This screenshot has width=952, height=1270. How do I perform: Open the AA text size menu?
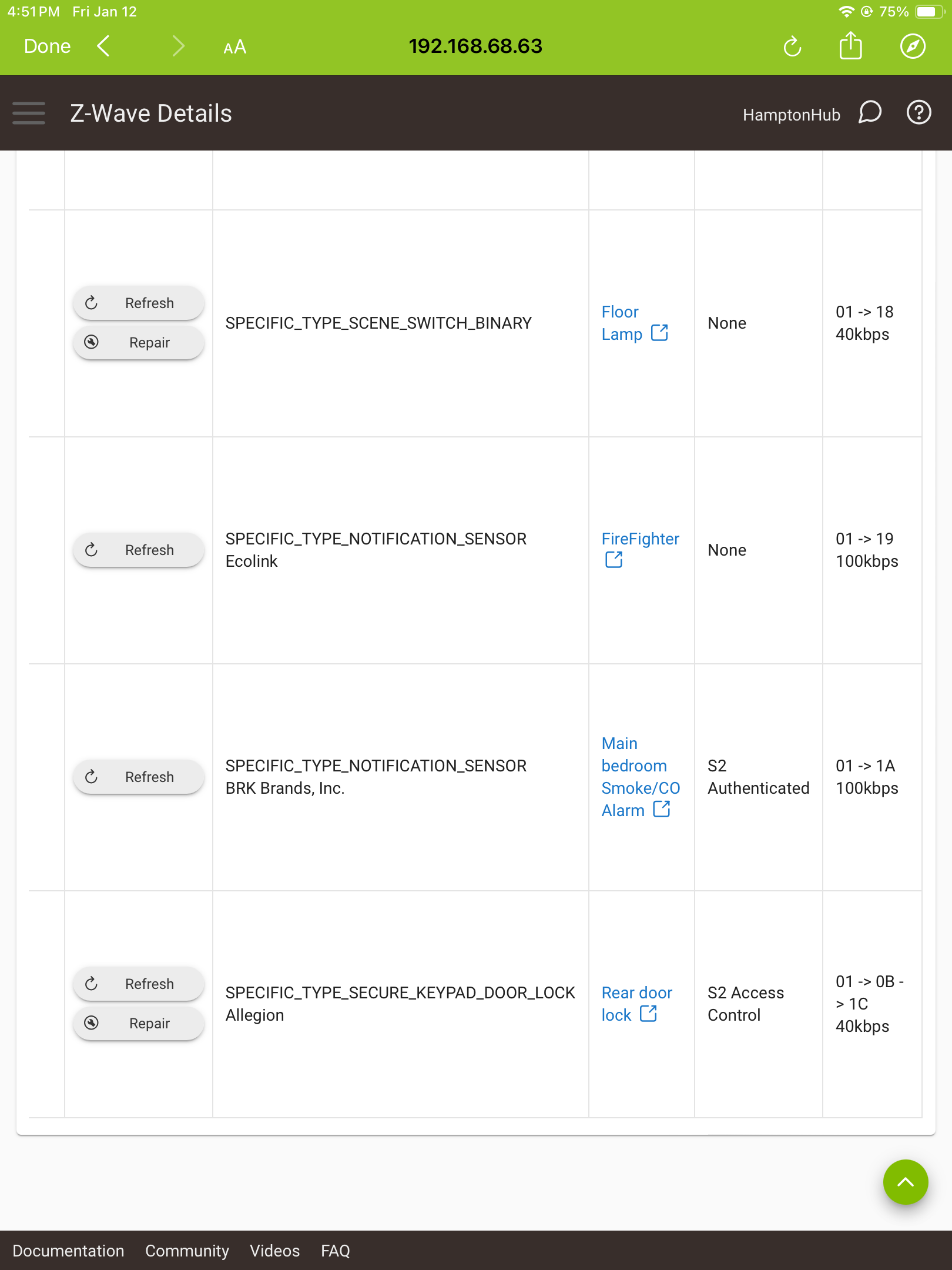point(234,46)
